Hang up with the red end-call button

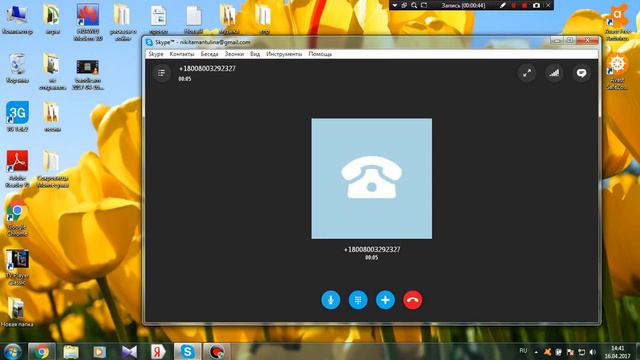[413, 300]
